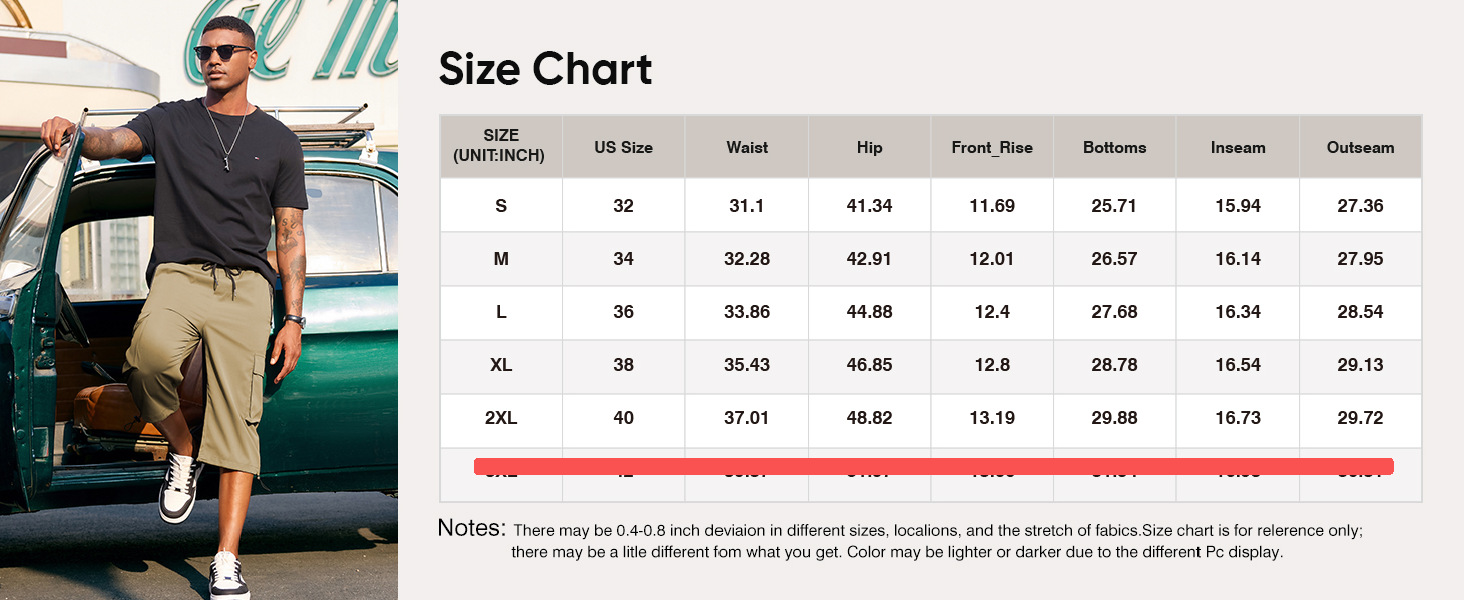This screenshot has width=1464, height=600.
Task: Click the S size row label
Action: pyautogui.click(x=501, y=206)
